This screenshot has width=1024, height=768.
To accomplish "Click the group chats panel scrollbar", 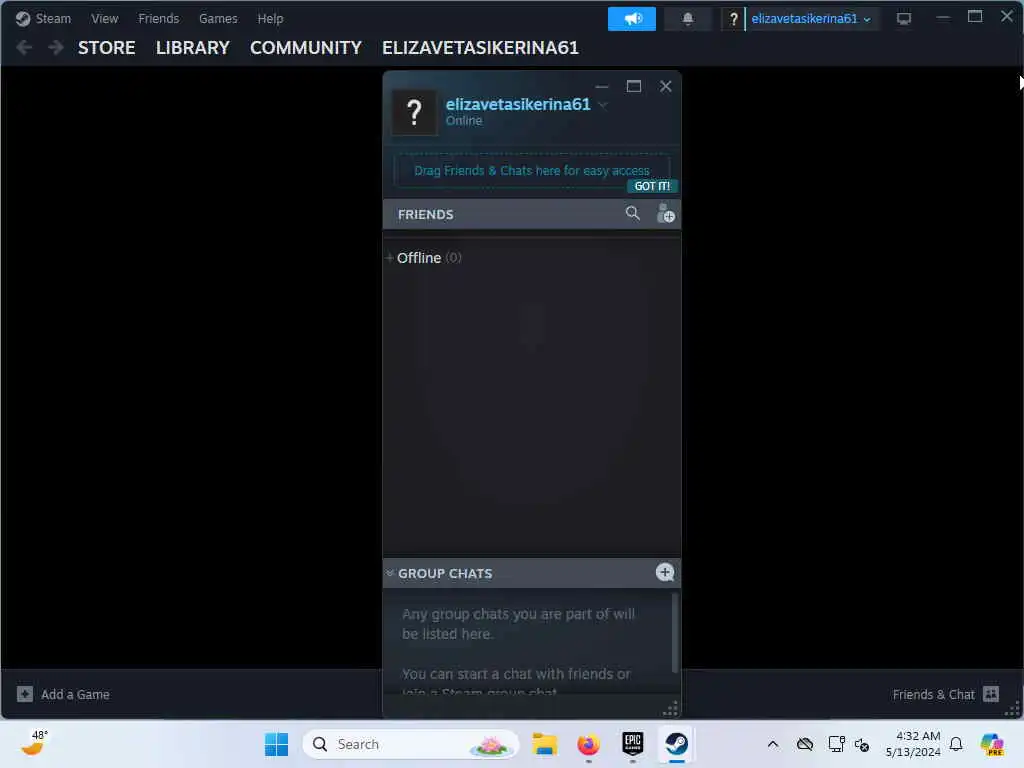I will coord(674,632).
